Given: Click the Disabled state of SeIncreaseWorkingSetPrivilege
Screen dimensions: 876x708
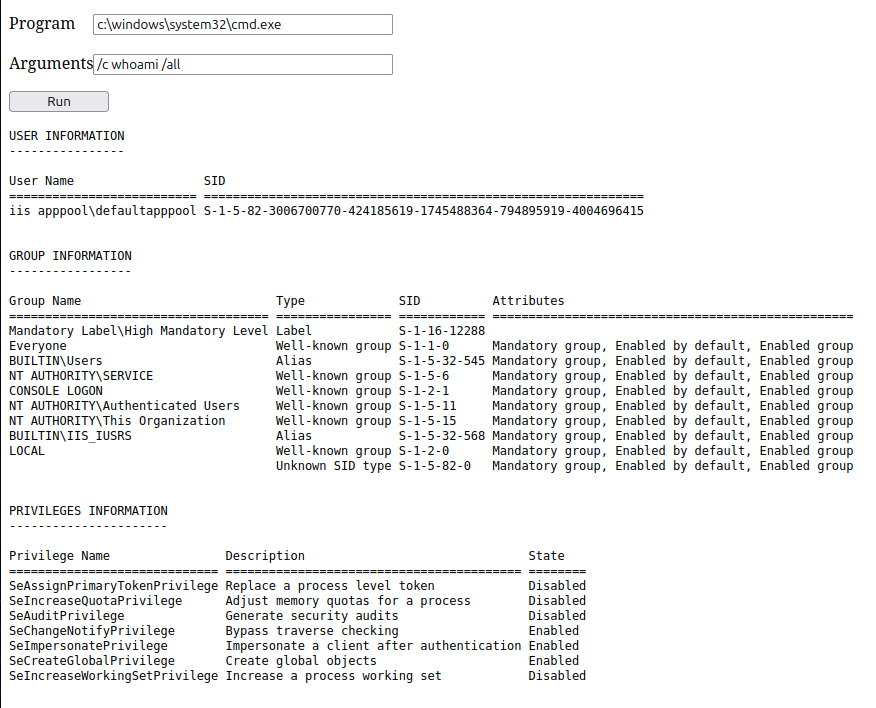Looking at the screenshot, I should pyautogui.click(x=557, y=676).
